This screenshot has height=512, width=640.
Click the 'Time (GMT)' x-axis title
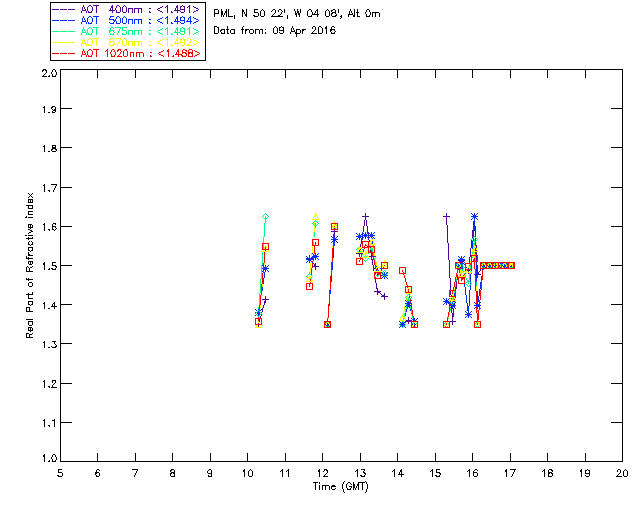[x=341, y=486]
